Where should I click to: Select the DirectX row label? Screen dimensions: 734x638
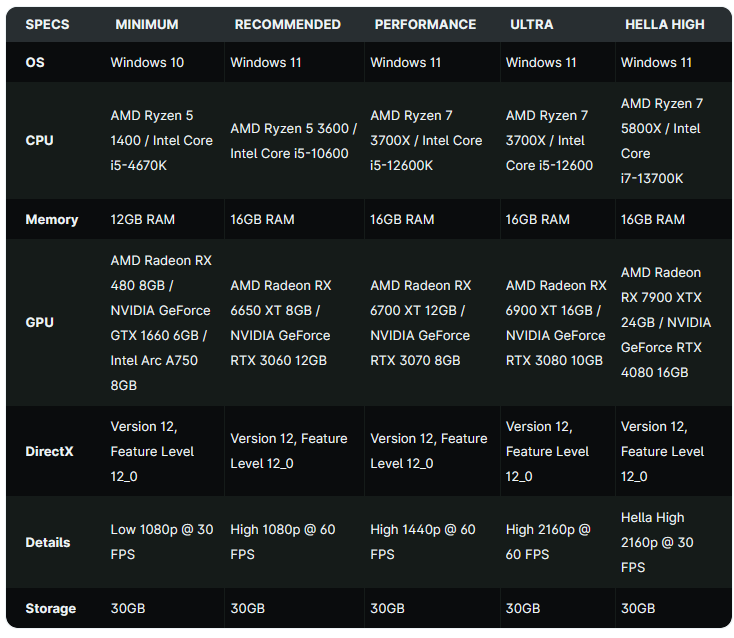click(49, 451)
